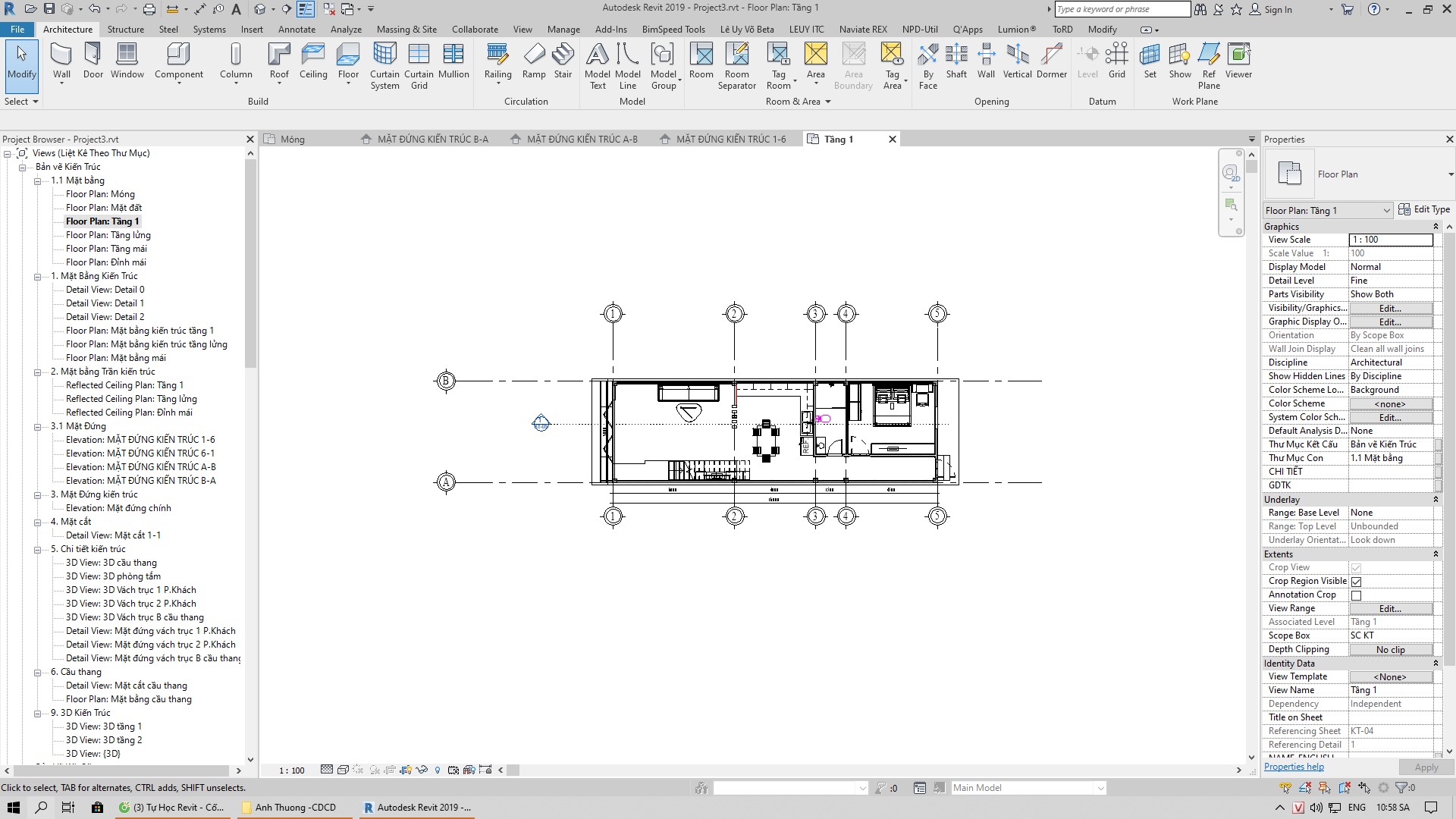Switch to the Annotate ribbon tab
The image size is (1456, 819).
click(x=296, y=29)
